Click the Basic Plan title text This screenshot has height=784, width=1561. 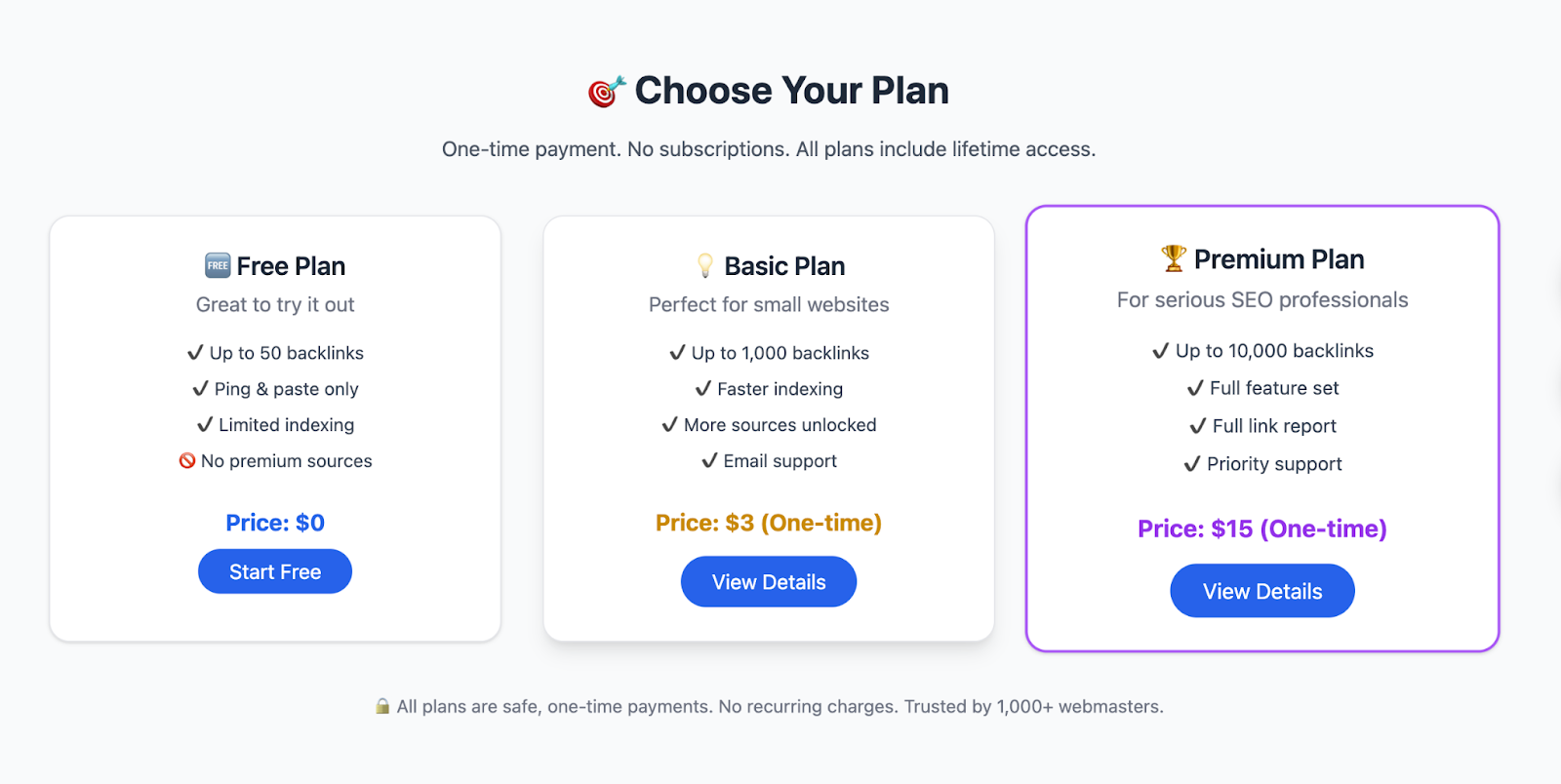[x=784, y=266]
